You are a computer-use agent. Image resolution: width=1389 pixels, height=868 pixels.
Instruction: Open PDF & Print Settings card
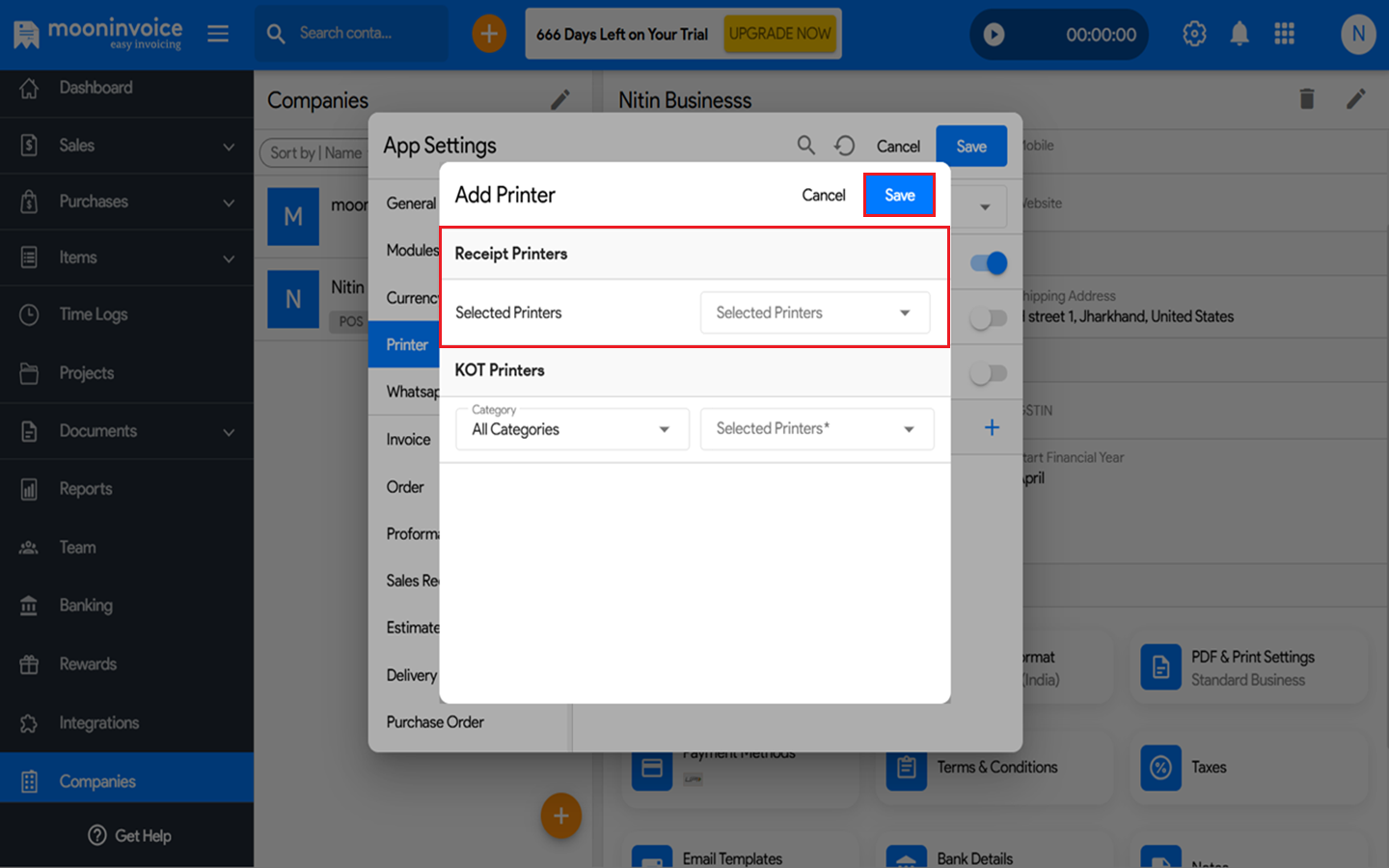pyautogui.click(x=1249, y=668)
